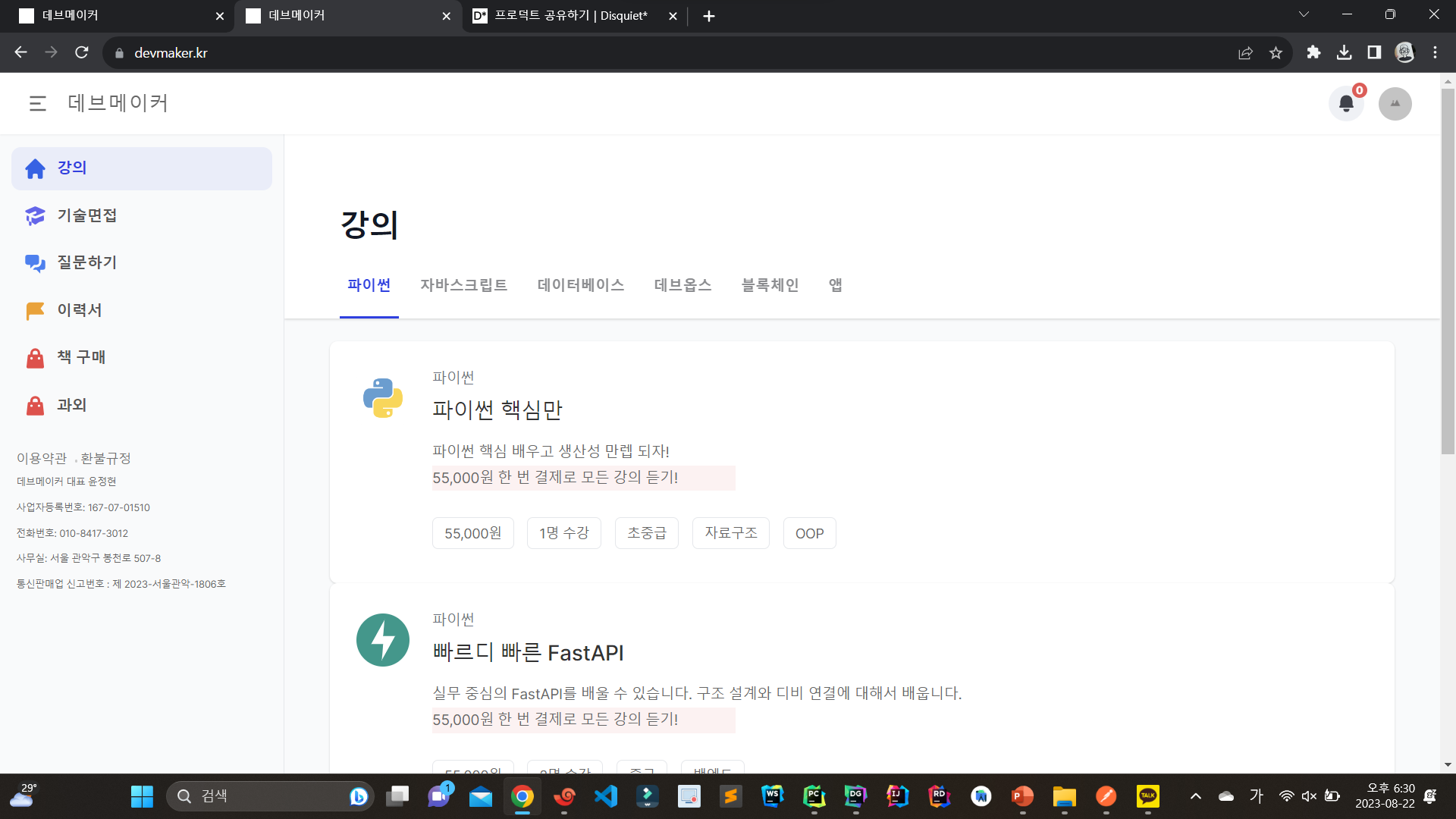Open the notification bell icon
The image size is (1456, 819).
click(1346, 103)
